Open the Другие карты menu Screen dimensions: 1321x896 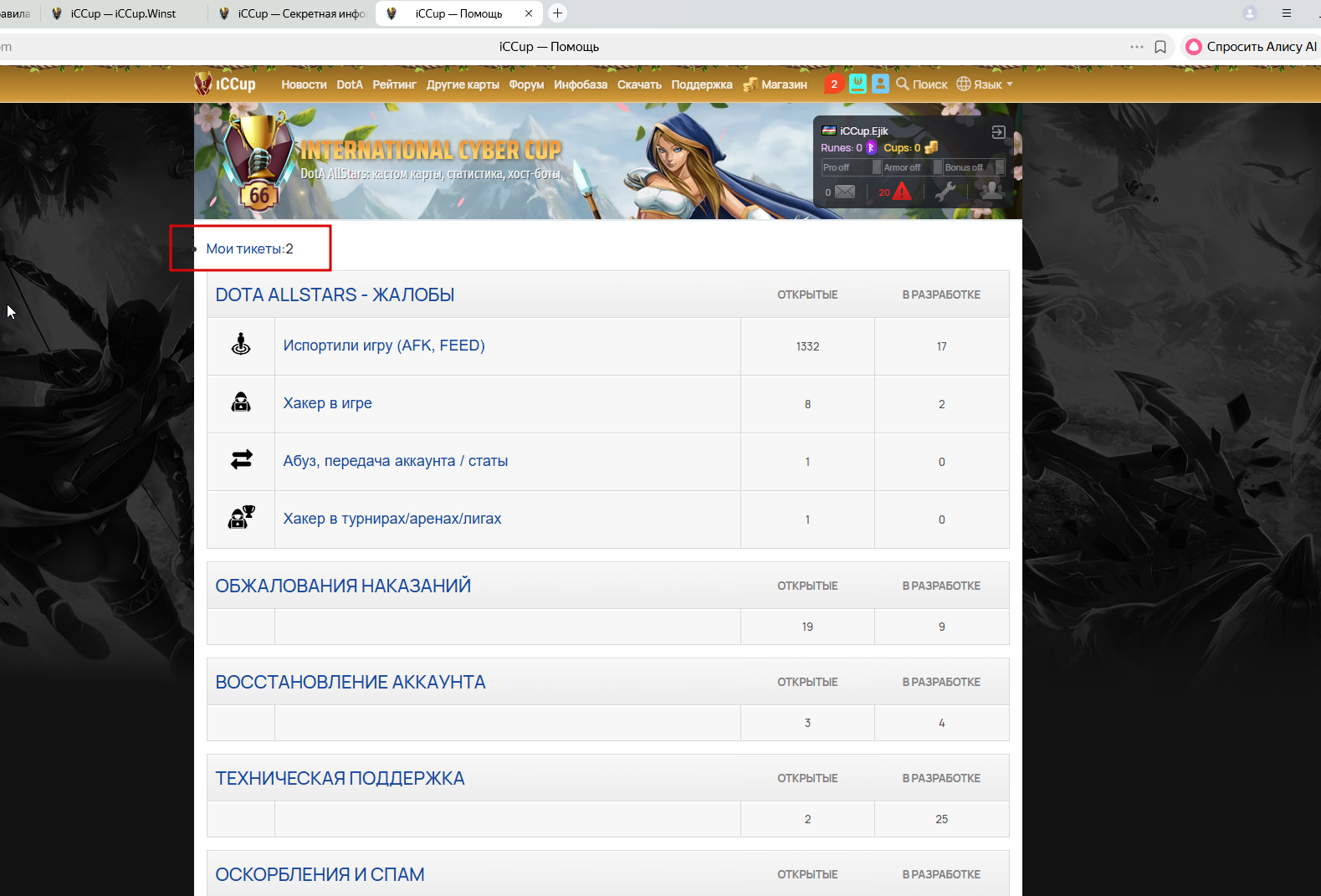click(463, 84)
